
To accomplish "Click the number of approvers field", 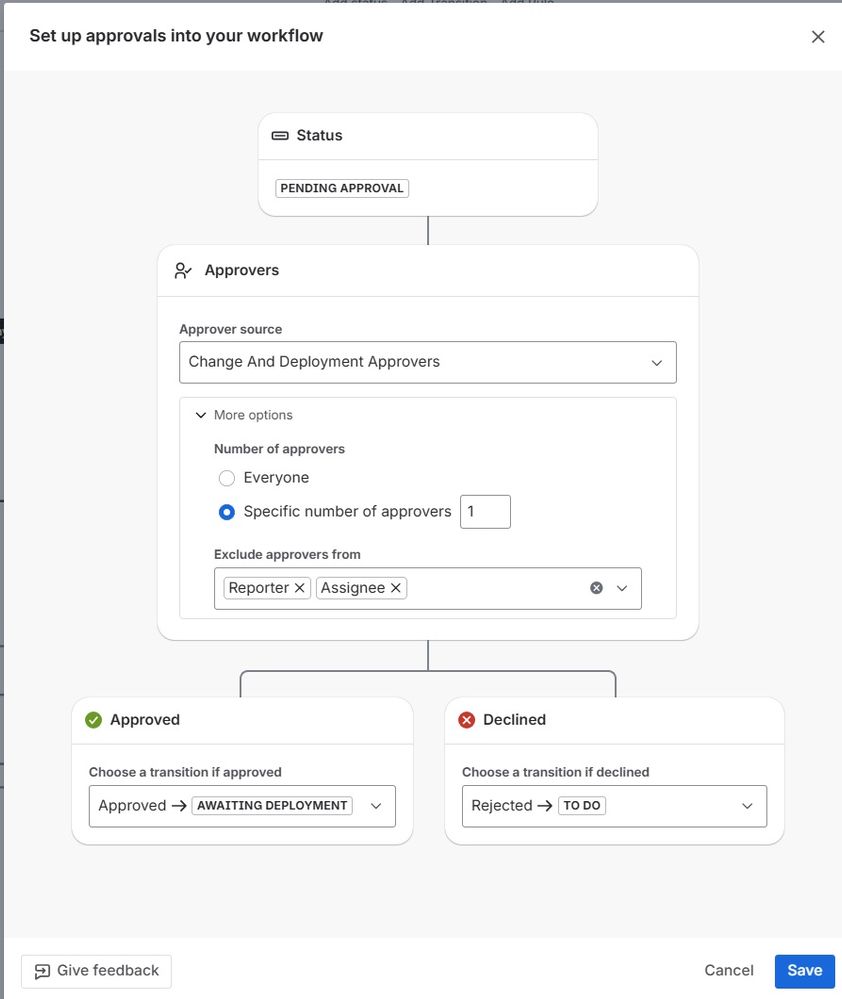I will click(x=485, y=512).
